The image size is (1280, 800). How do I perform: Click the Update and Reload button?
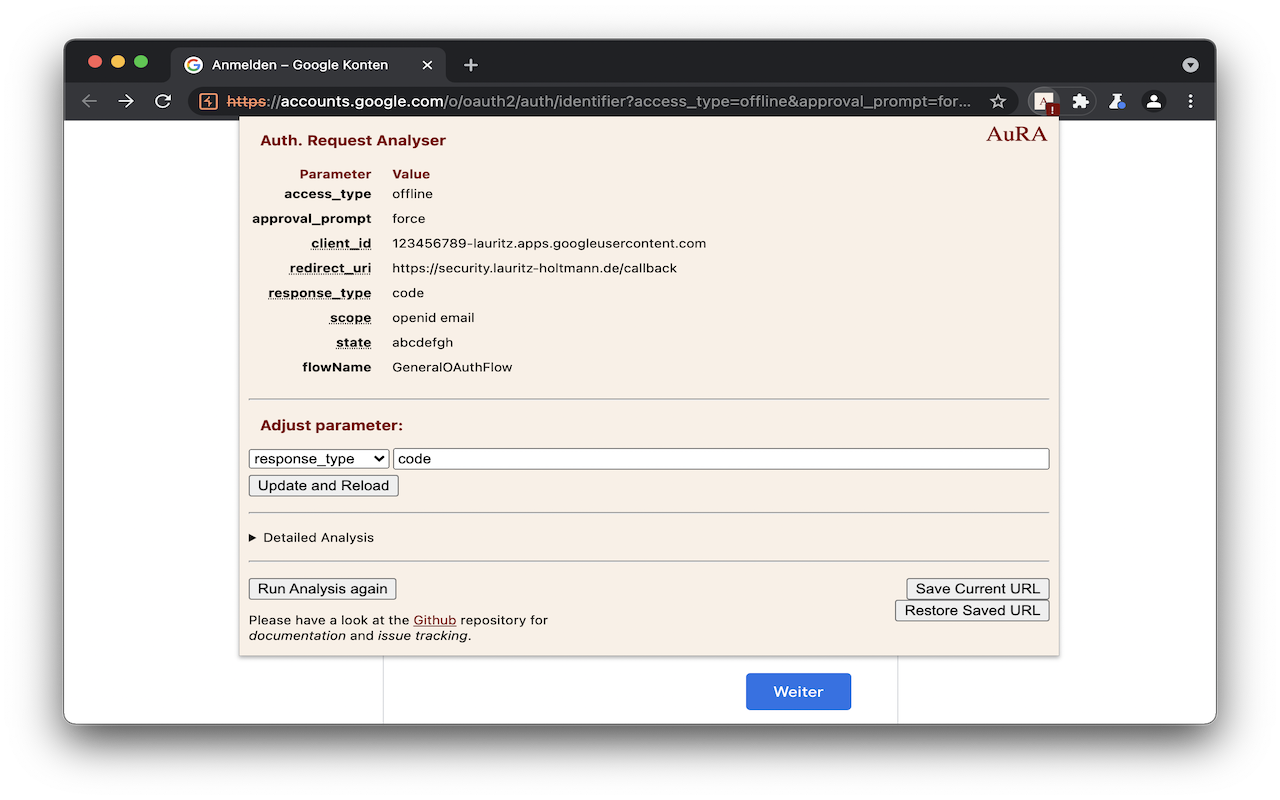point(323,485)
